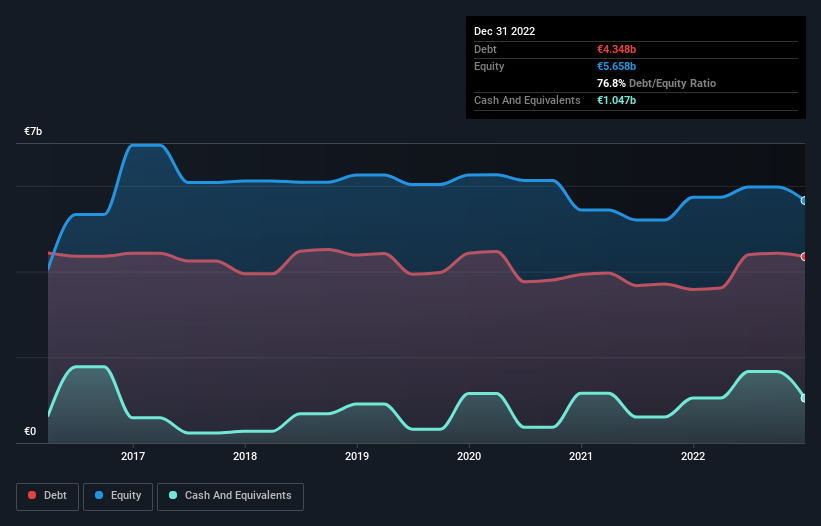Click the teal Cash And Equivalents legend dot
Viewport: 821px width, 526px height.
click(173, 495)
